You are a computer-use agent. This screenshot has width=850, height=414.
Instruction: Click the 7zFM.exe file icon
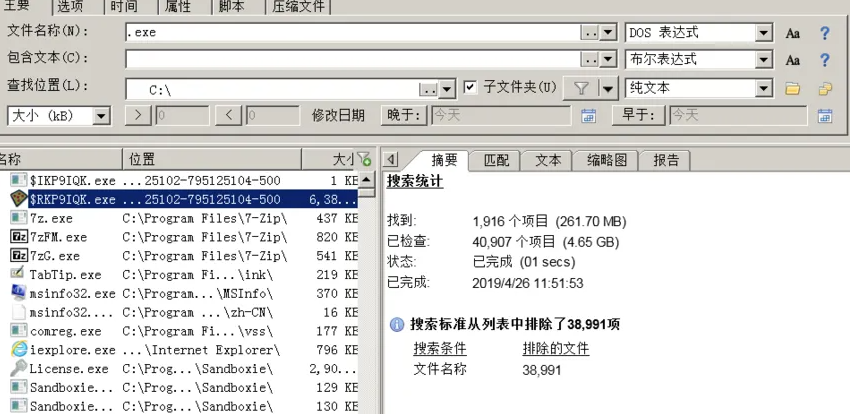click(19, 237)
